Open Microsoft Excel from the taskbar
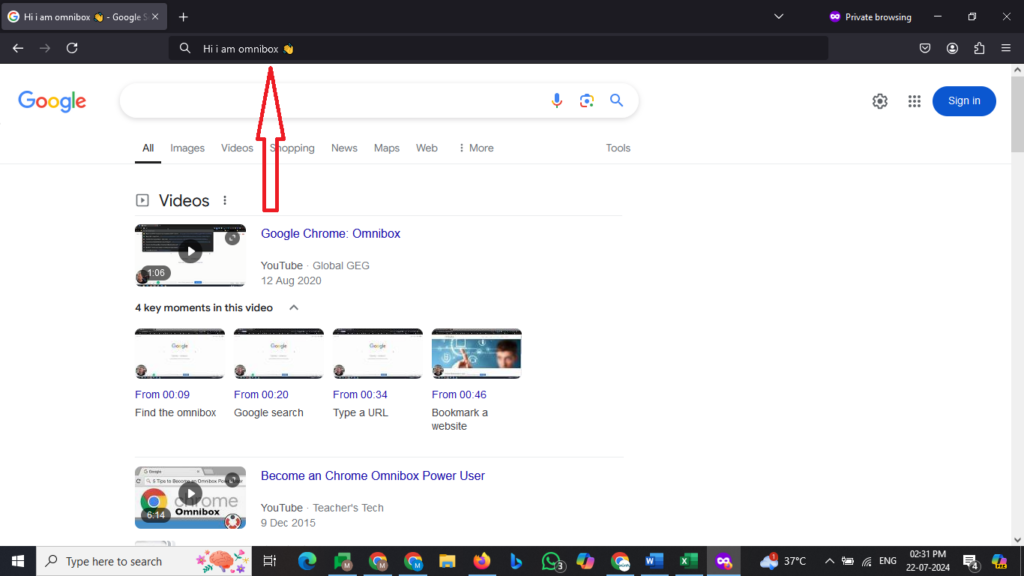The height and width of the screenshot is (576, 1024). click(688, 561)
